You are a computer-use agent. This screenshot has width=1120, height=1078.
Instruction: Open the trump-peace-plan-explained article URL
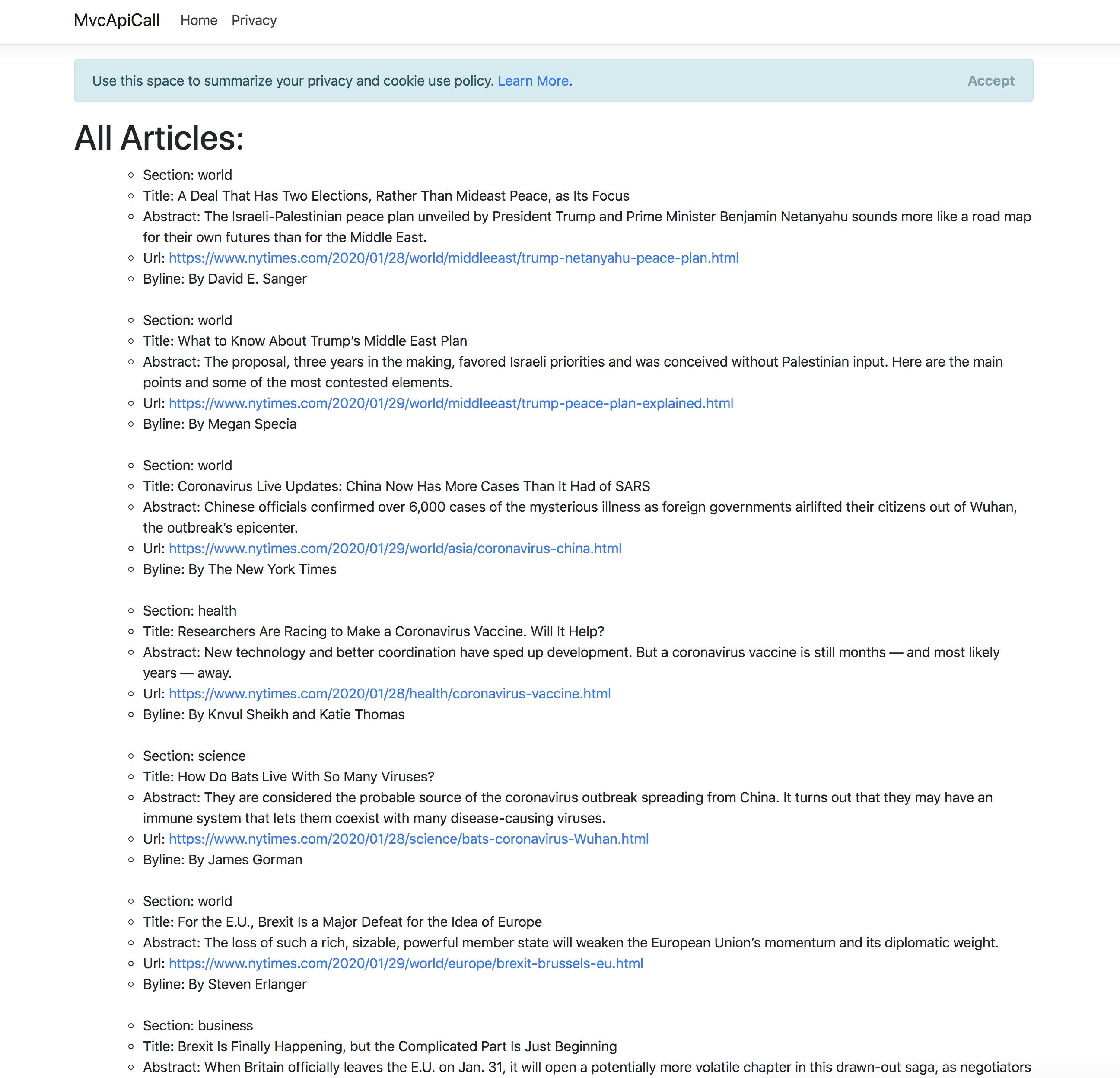pyautogui.click(x=450, y=404)
